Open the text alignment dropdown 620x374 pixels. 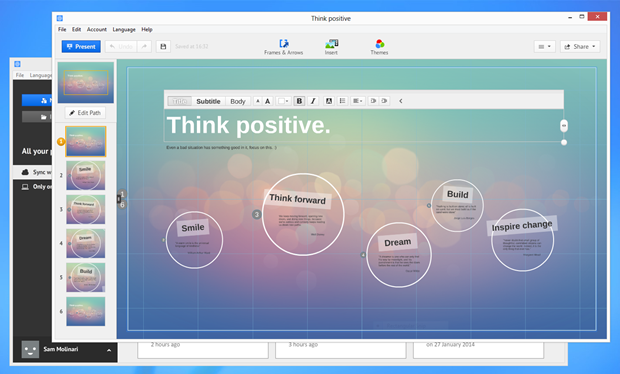click(x=357, y=101)
